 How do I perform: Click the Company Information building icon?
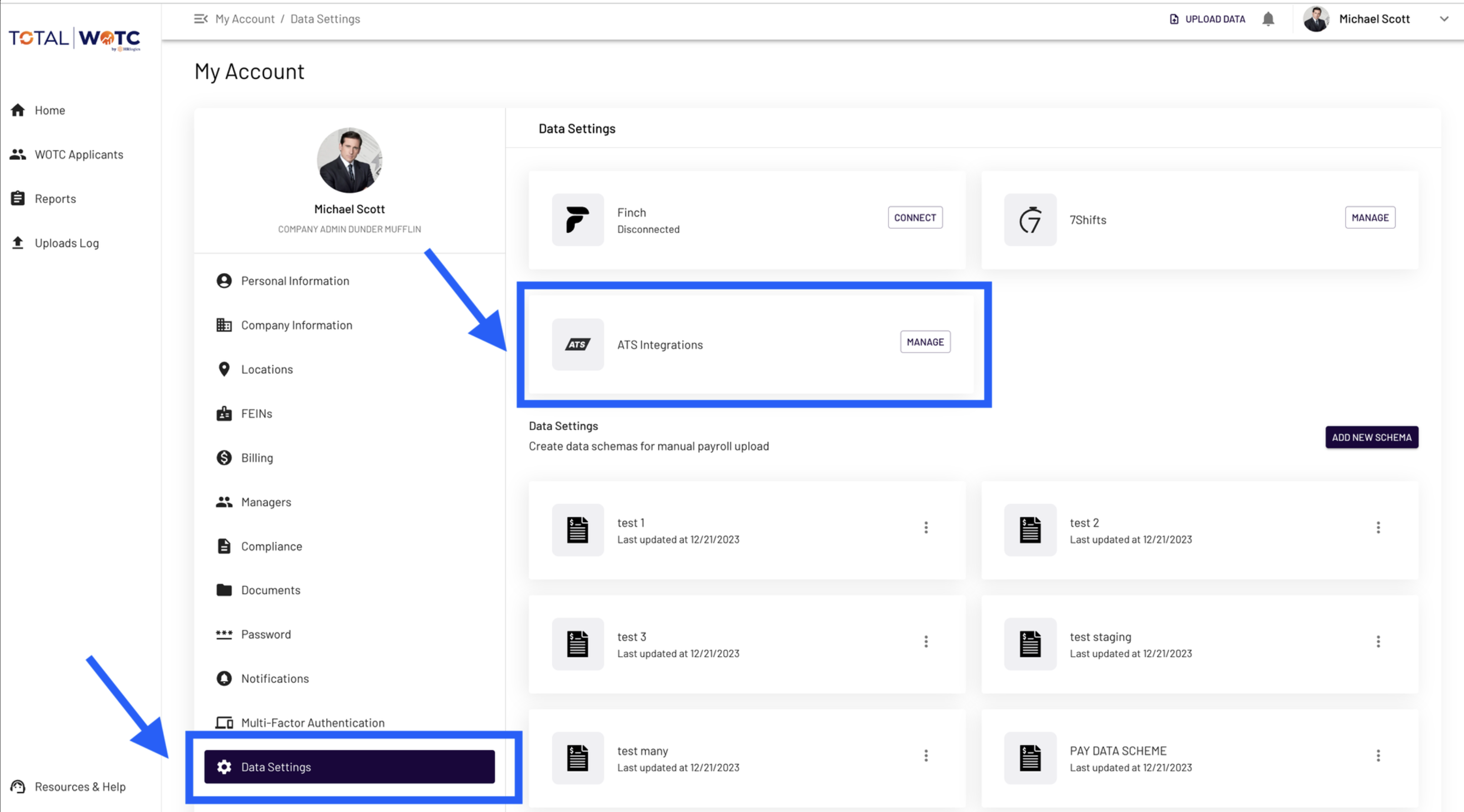click(x=224, y=325)
